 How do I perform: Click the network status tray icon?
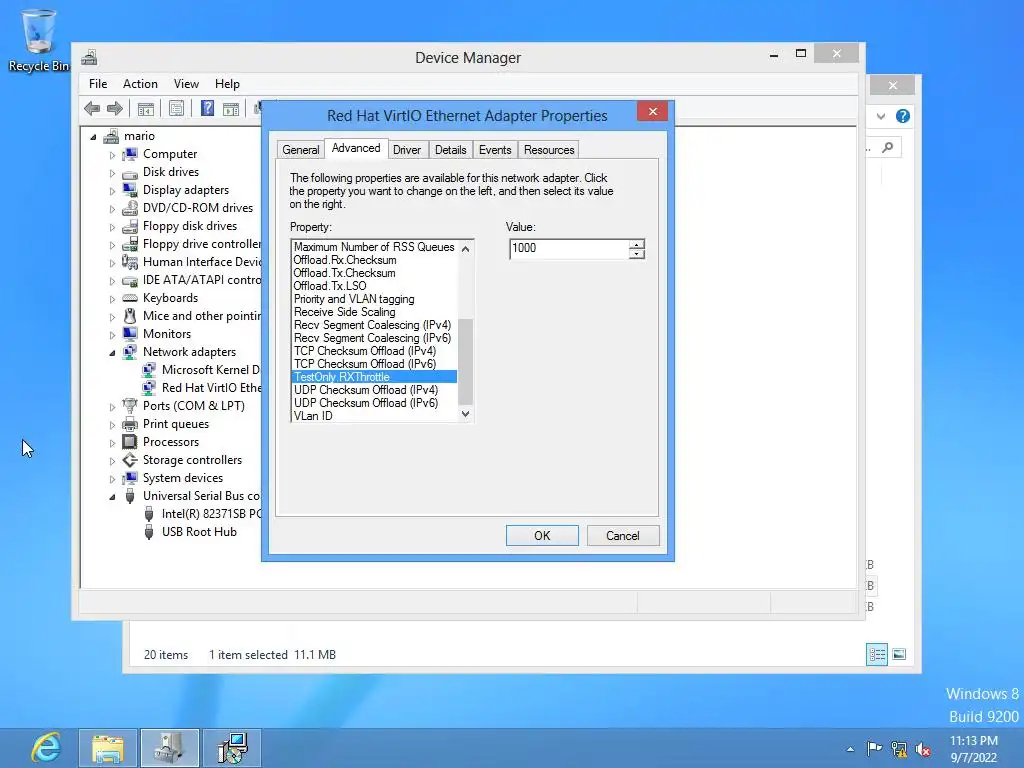[x=899, y=749]
